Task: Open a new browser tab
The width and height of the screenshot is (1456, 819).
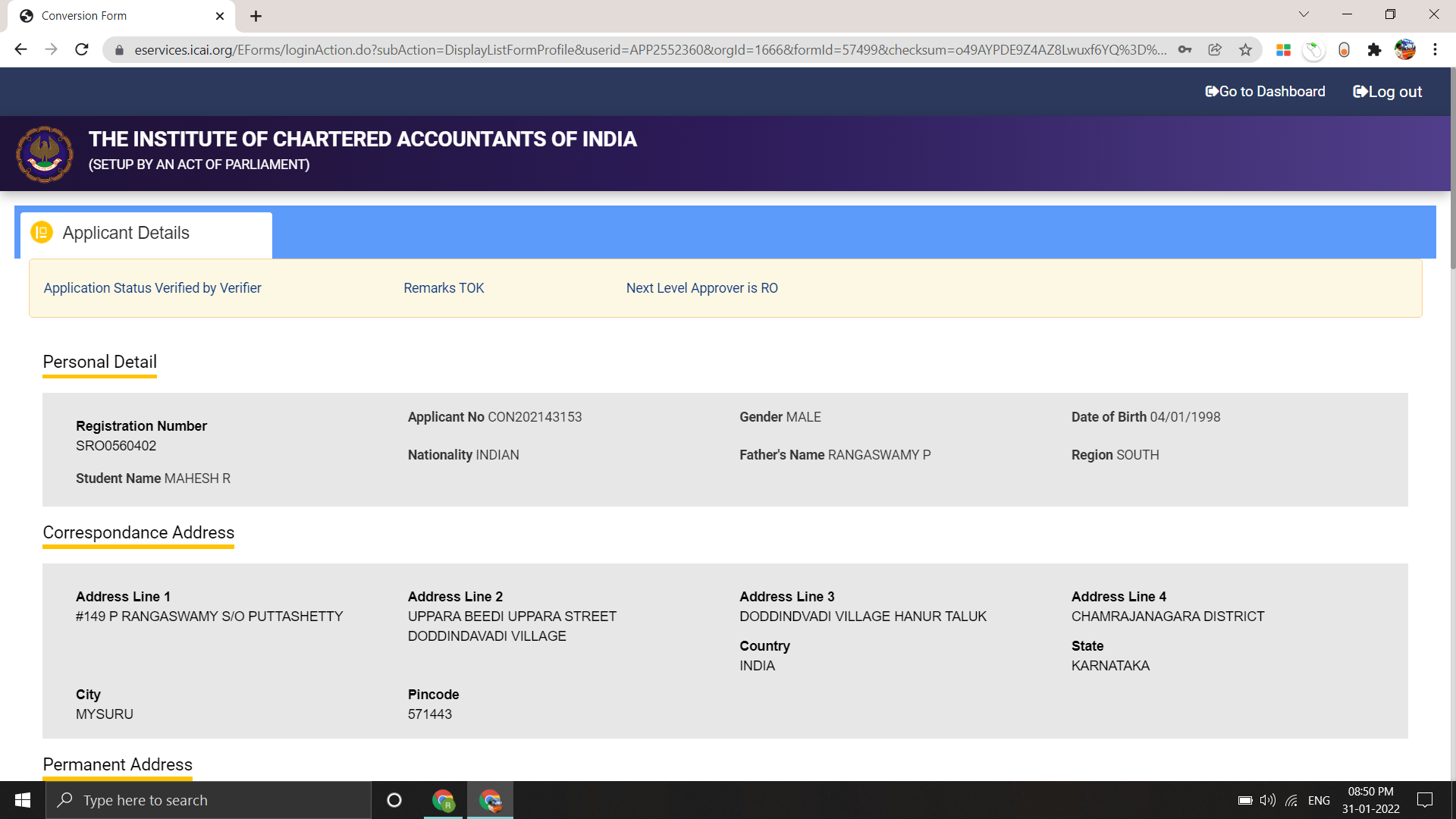Action: [256, 16]
